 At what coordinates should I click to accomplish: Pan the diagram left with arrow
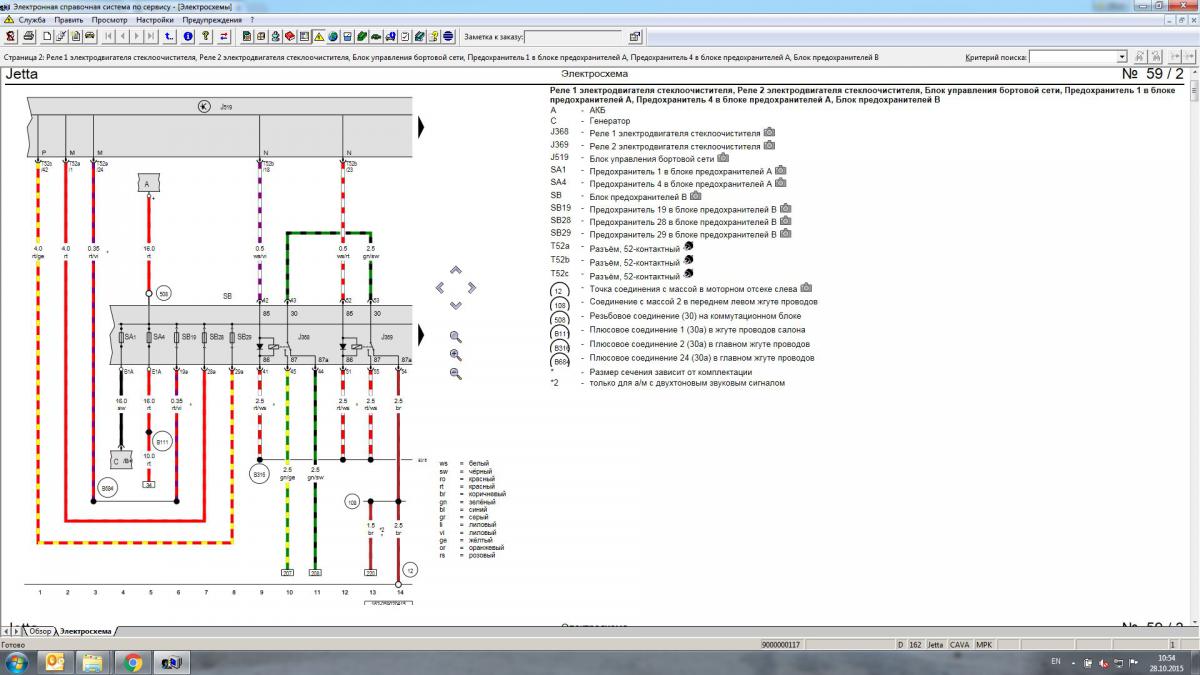[x=439, y=288]
